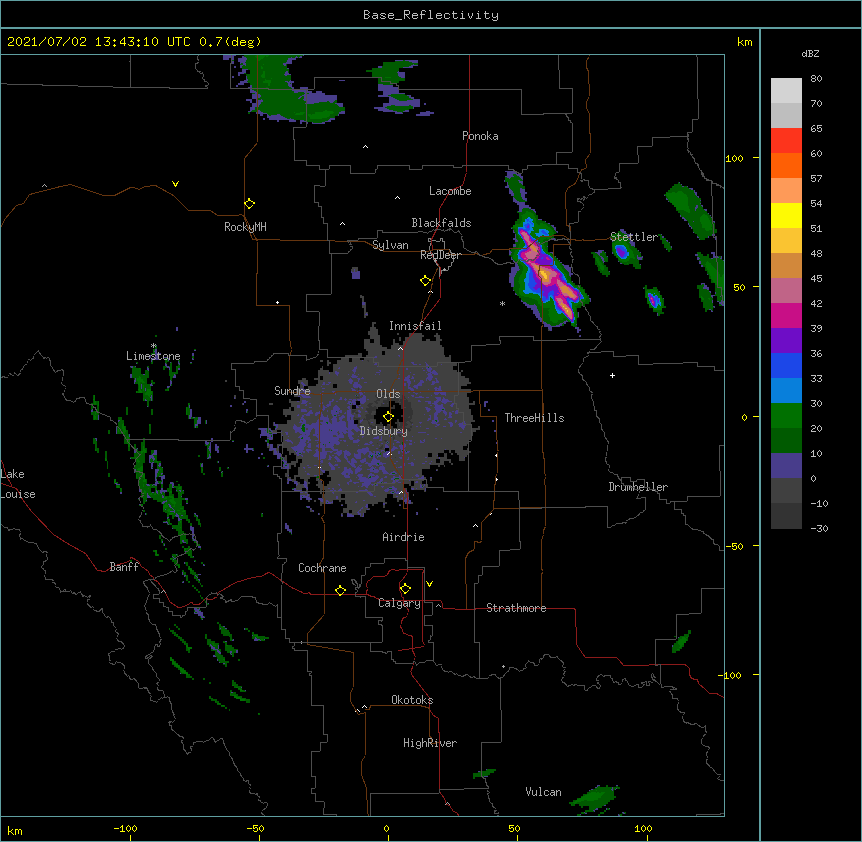Viewport: 862px width, 842px height.
Task: Click the Sylvan label
Action: pyautogui.click(x=390, y=245)
